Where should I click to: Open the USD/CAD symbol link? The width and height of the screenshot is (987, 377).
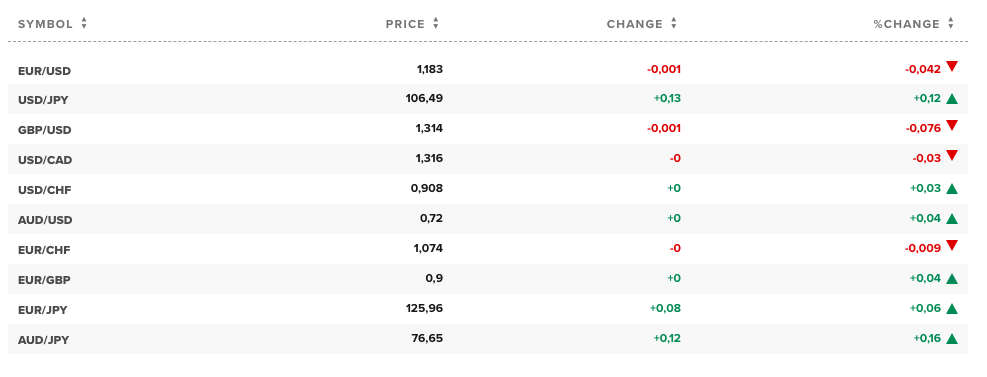pyautogui.click(x=45, y=160)
